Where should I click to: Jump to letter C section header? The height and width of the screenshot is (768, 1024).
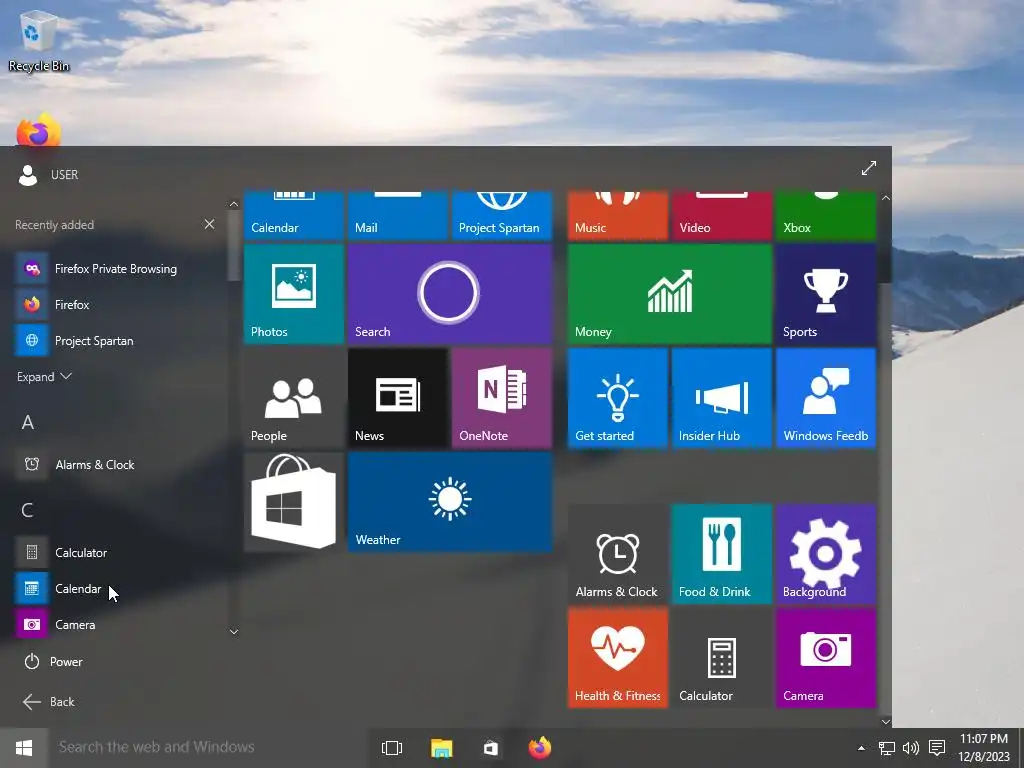click(x=27, y=510)
